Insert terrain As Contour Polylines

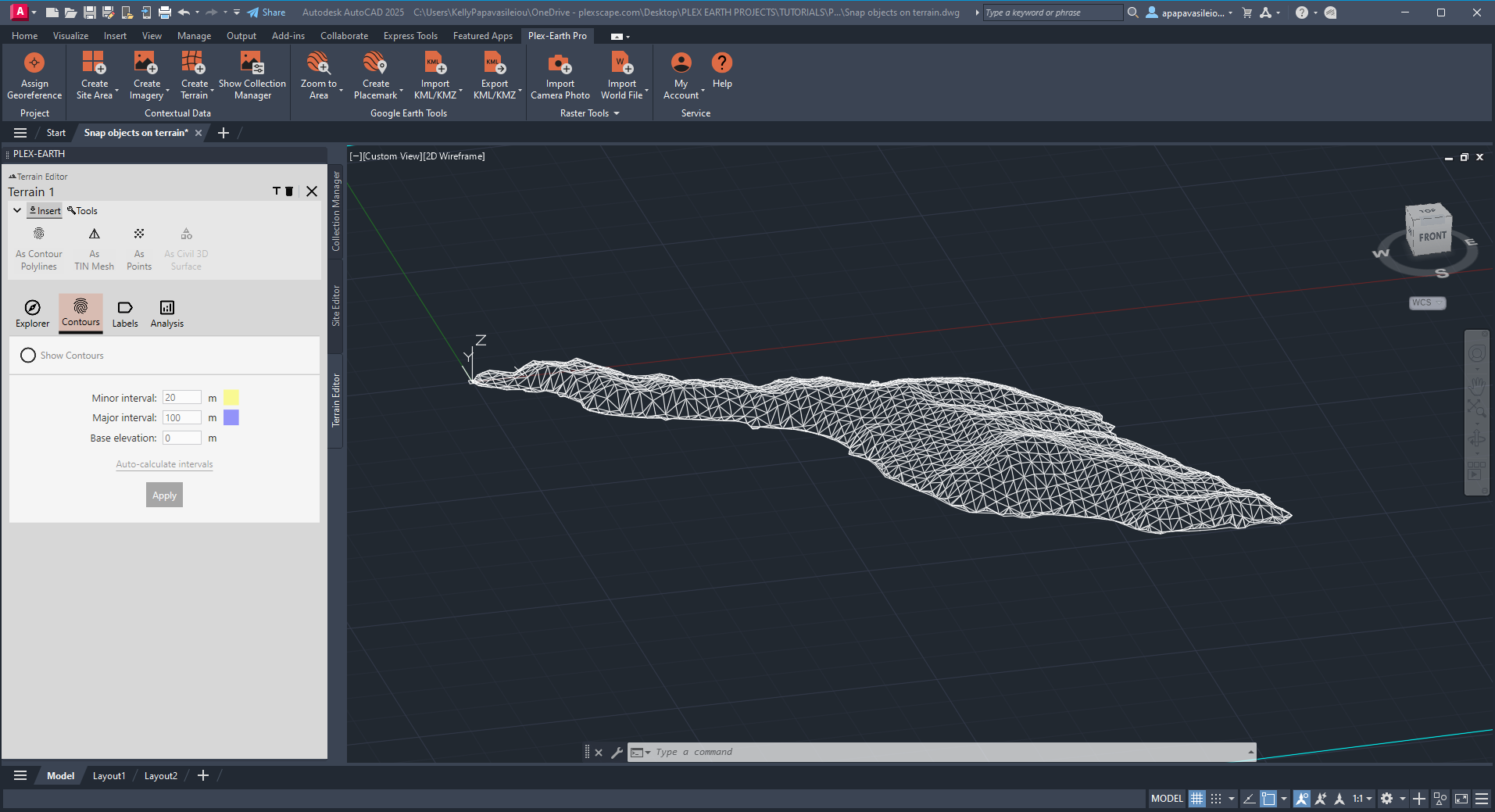coord(38,249)
